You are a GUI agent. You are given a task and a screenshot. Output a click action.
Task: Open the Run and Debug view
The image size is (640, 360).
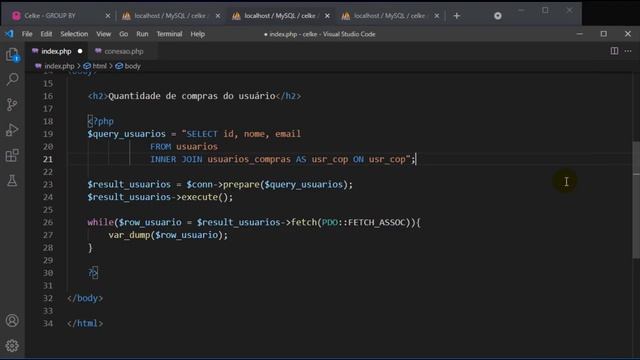pyautogui.click(x=12, y=130)
